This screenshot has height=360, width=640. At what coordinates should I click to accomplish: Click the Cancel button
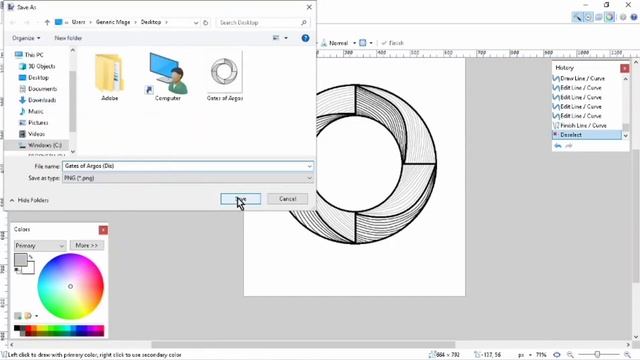(x=287, y=199)
